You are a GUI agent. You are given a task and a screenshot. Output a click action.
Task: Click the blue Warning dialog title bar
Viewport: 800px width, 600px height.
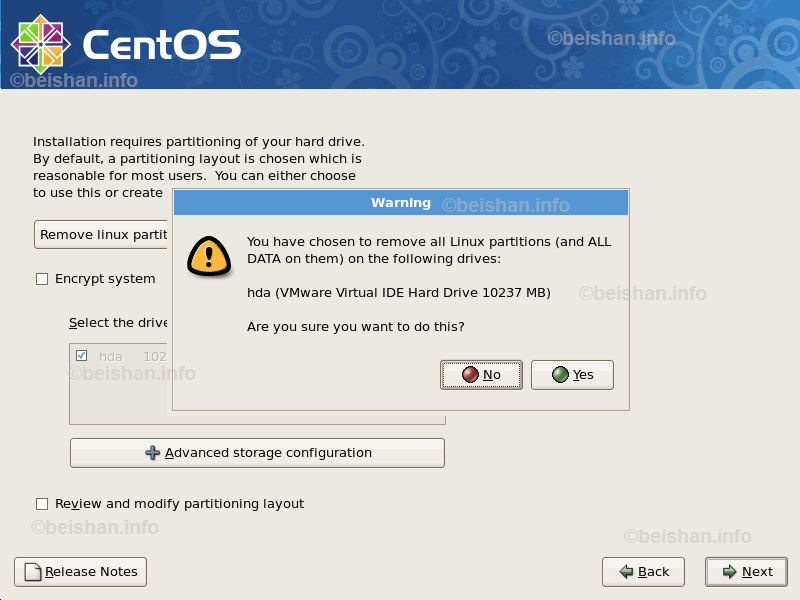tap(401, 203)
